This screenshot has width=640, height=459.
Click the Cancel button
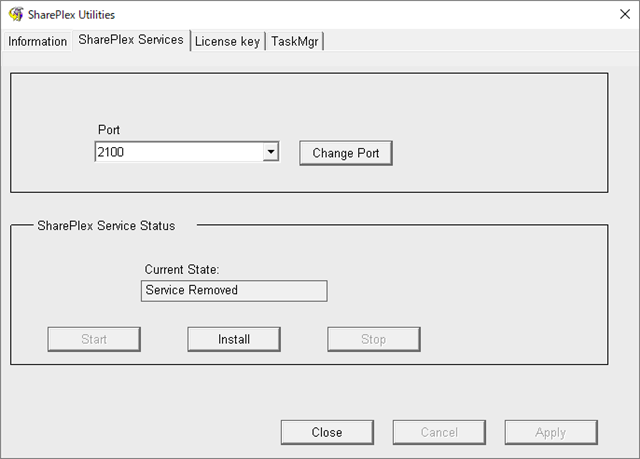coord(439,432)
